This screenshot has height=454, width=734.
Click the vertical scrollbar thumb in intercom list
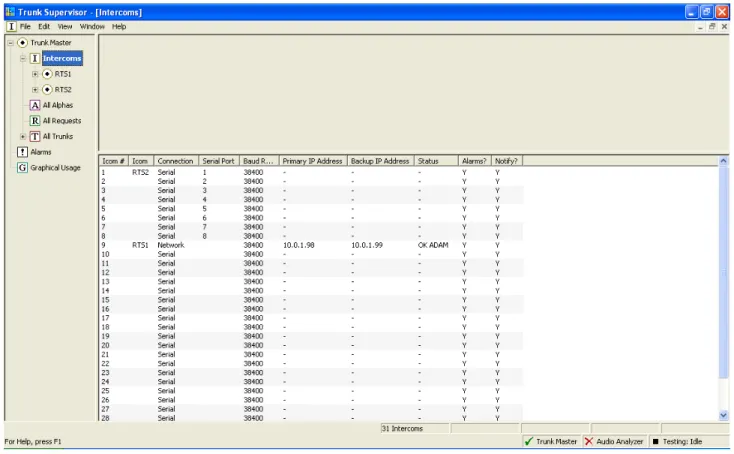coord(723,272)
